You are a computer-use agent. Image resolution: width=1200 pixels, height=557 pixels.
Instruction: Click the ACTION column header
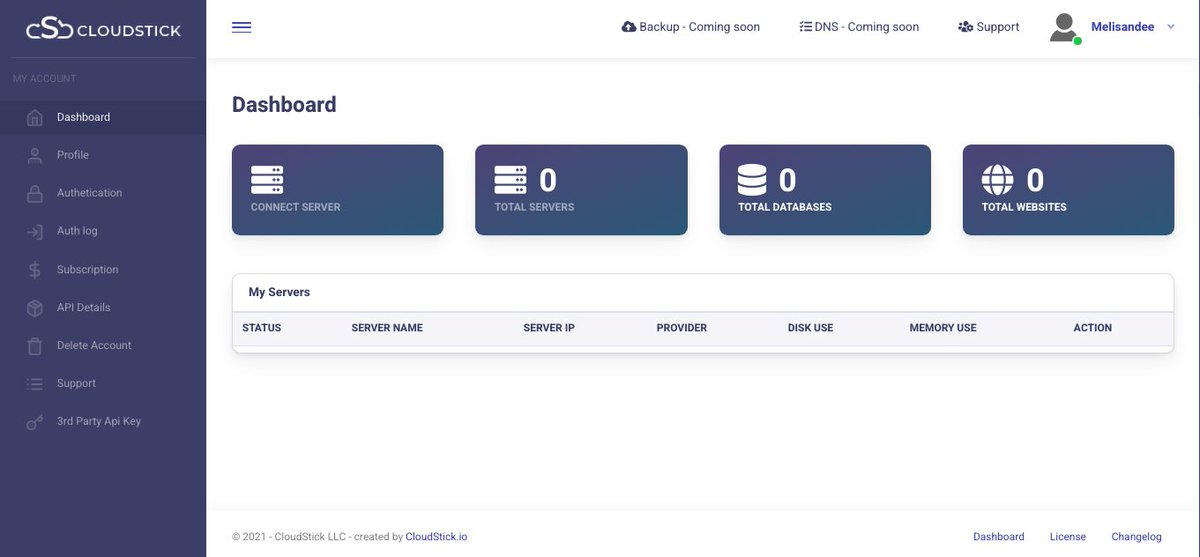1093,328
